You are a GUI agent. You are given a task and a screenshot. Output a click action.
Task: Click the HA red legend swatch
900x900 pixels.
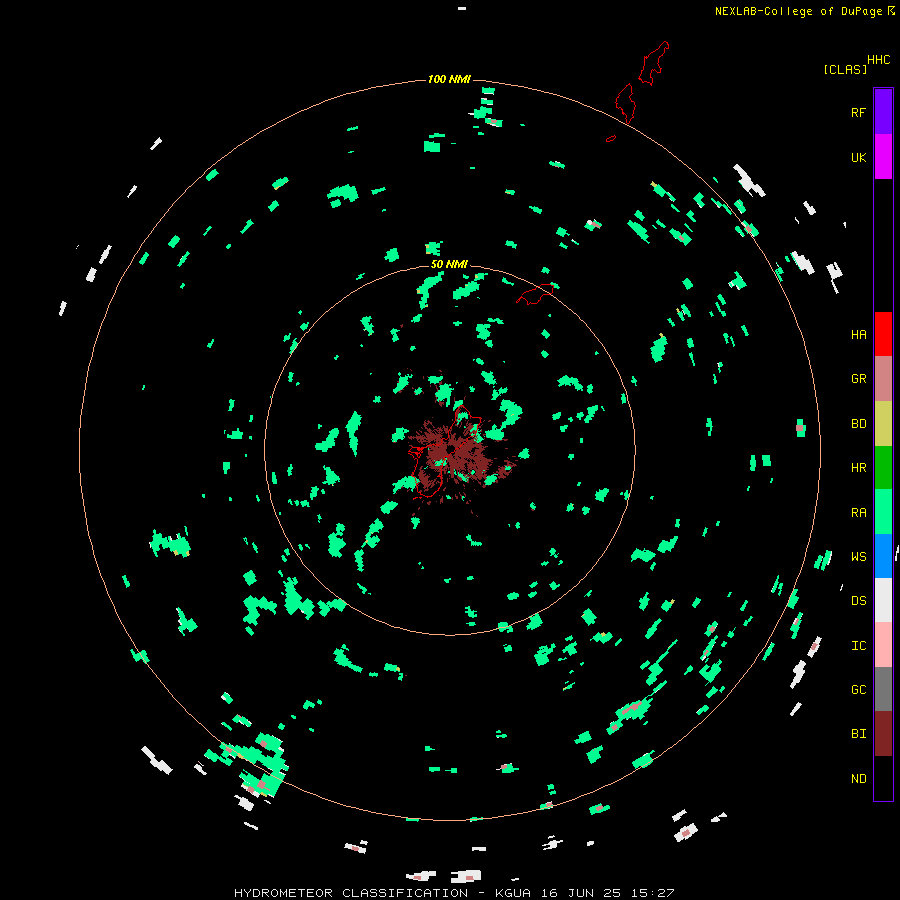883,334
